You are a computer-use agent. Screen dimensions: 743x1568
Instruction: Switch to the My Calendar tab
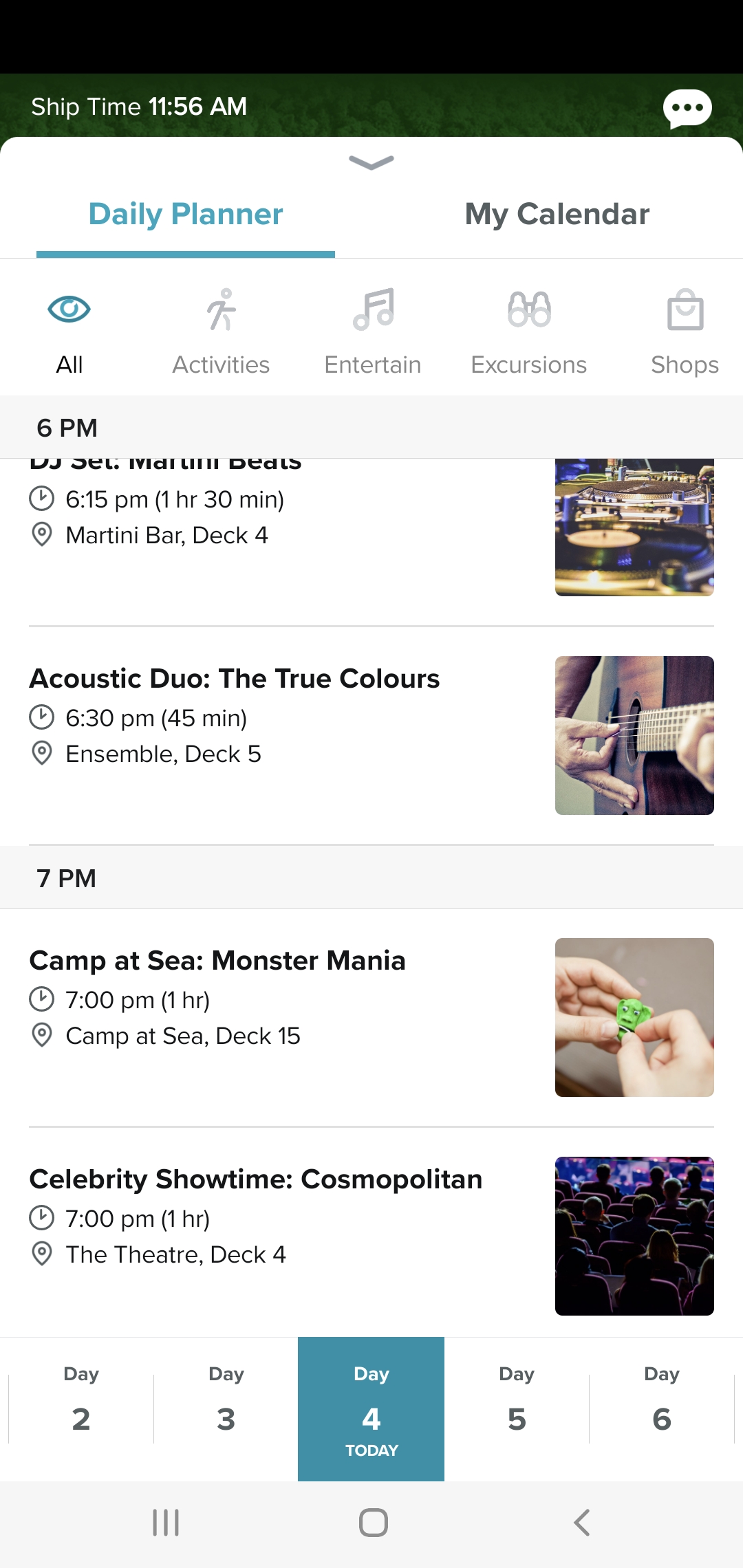tap(557, 214)
